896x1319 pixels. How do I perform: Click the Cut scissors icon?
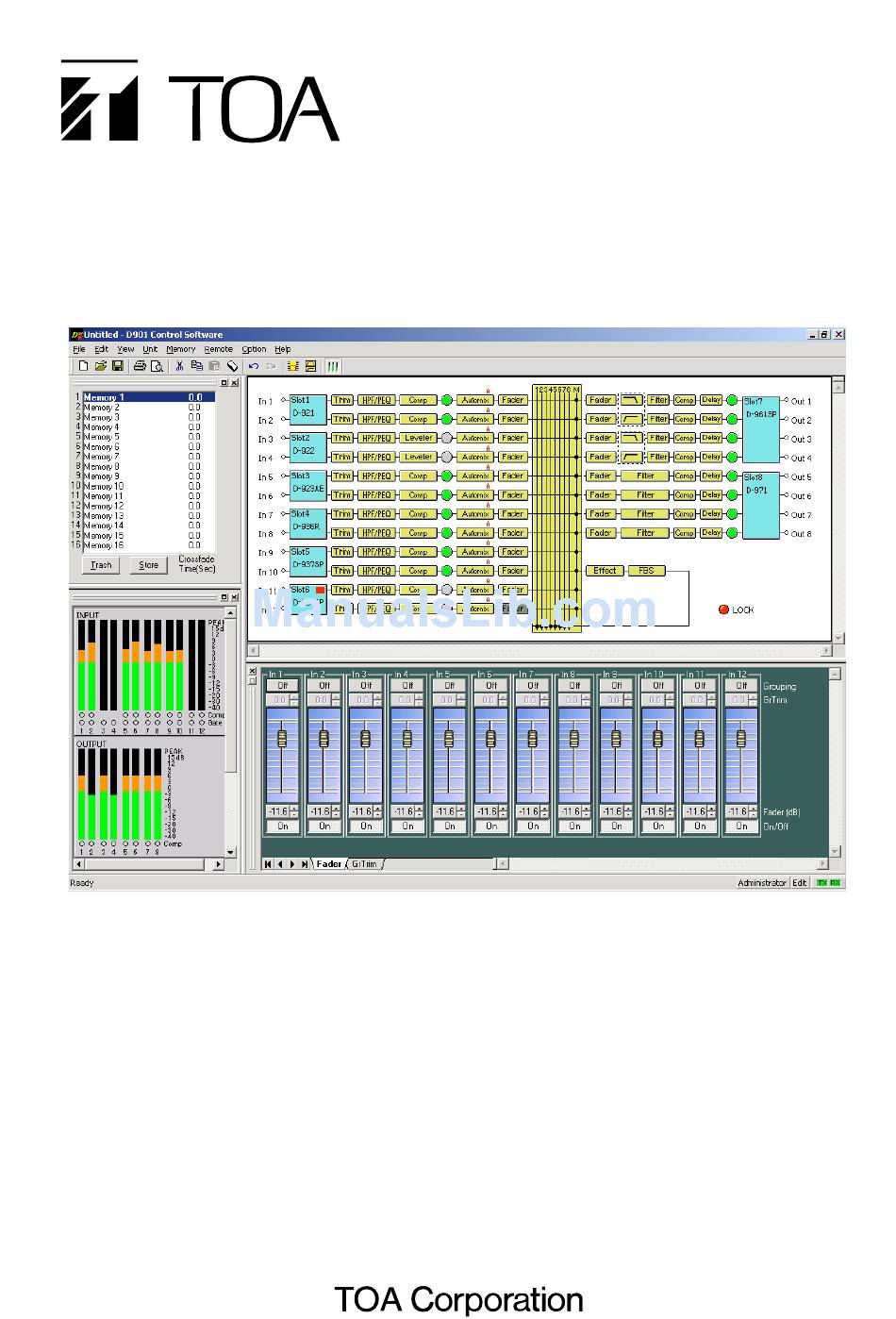point(179,366)
